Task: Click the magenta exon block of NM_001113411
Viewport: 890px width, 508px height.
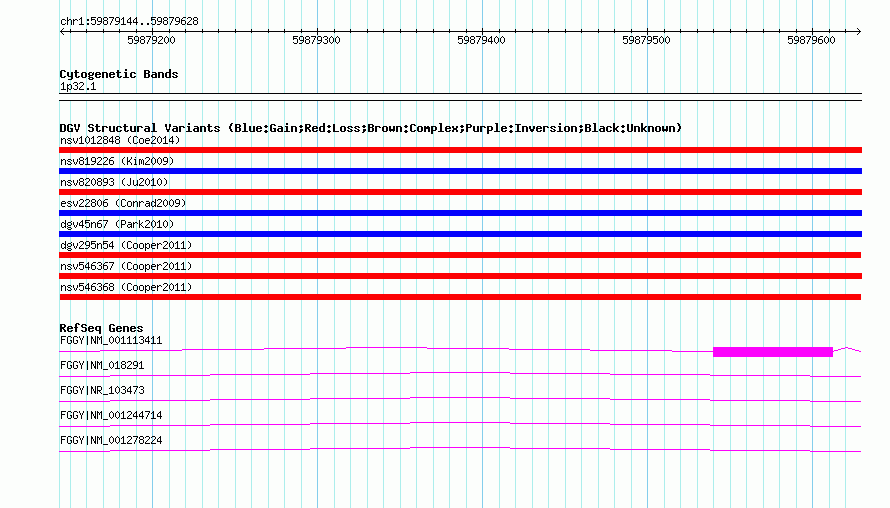Action: tap(773, 352)
